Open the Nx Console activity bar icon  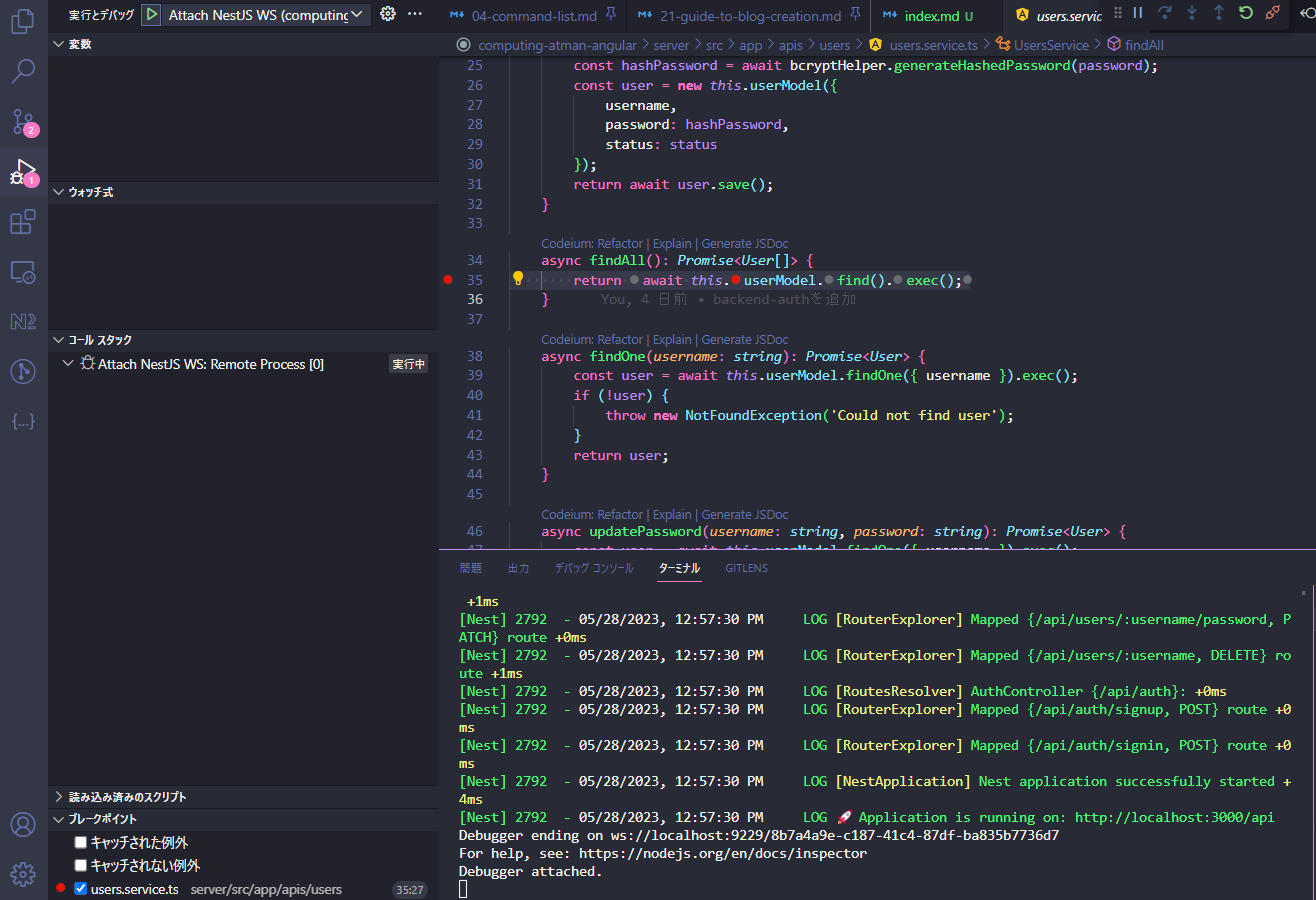(x=23, y=321)
